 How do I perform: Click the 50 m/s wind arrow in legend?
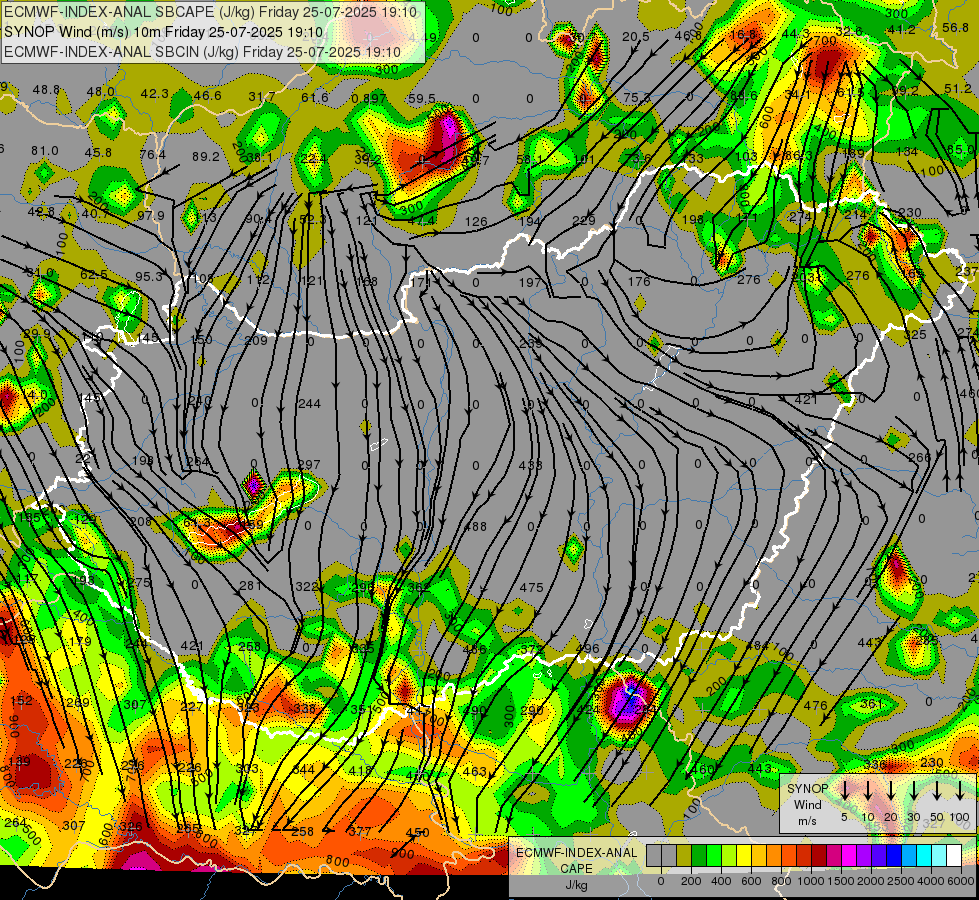937,790
